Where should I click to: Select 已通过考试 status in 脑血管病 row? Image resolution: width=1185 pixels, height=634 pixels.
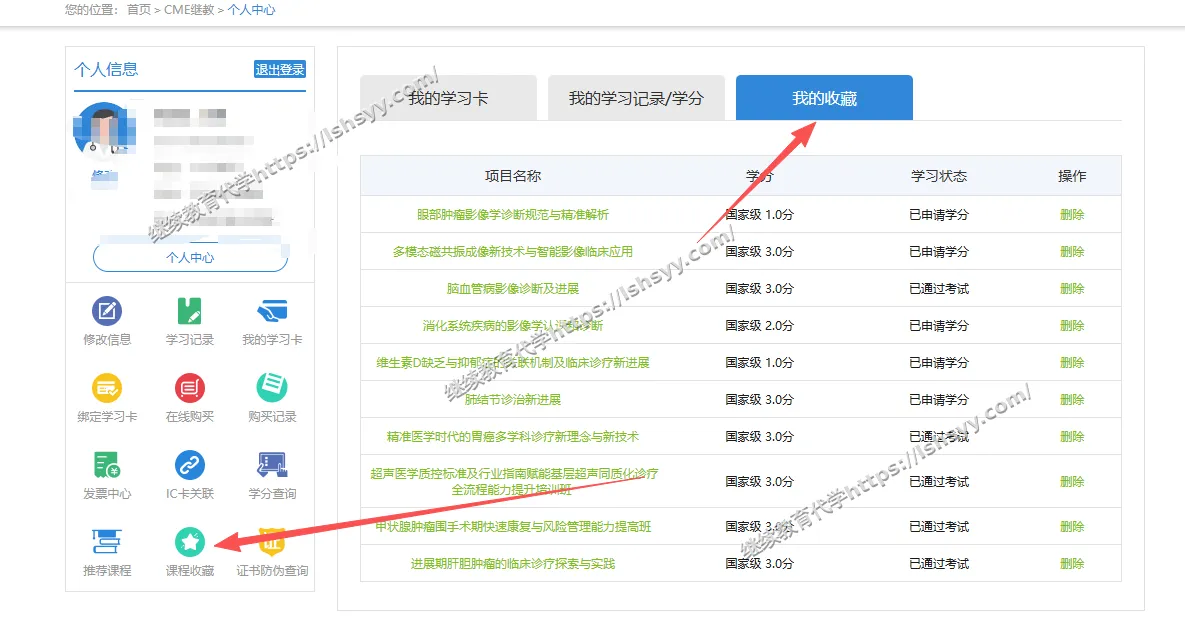pos(939,289)
